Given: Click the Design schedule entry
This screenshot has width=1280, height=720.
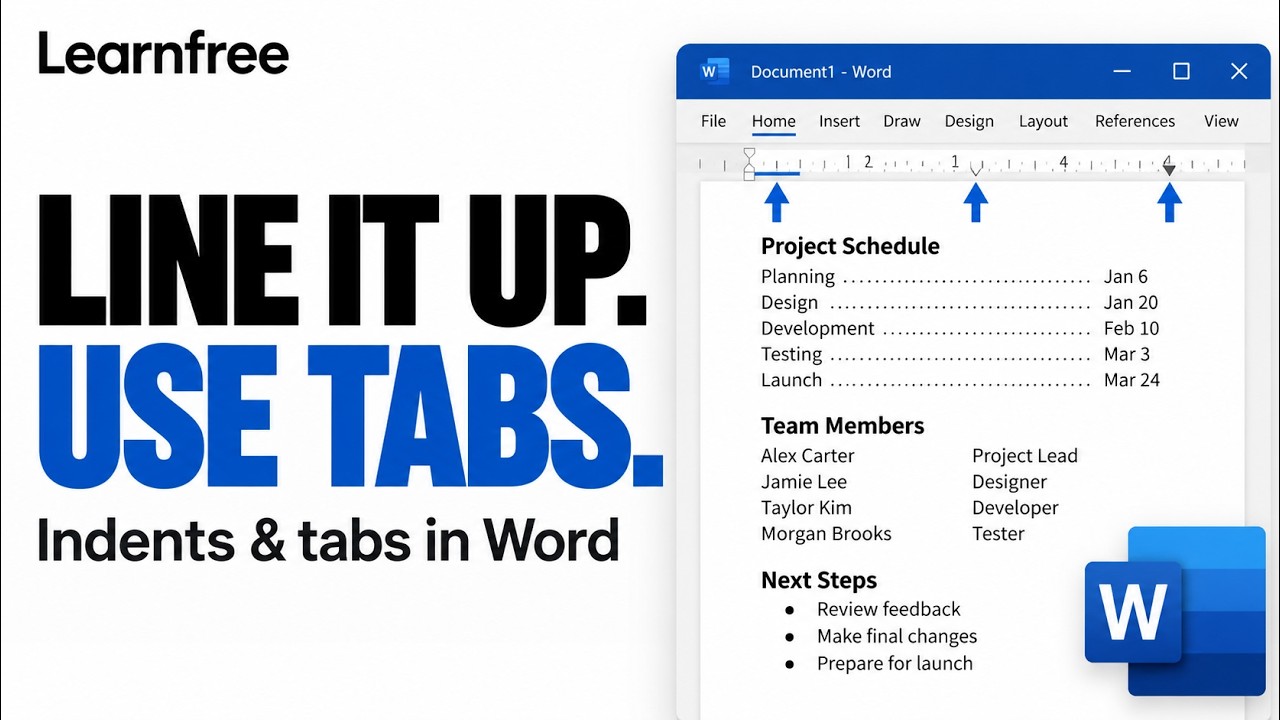Looking at the screenshot, I should point(789,303).
